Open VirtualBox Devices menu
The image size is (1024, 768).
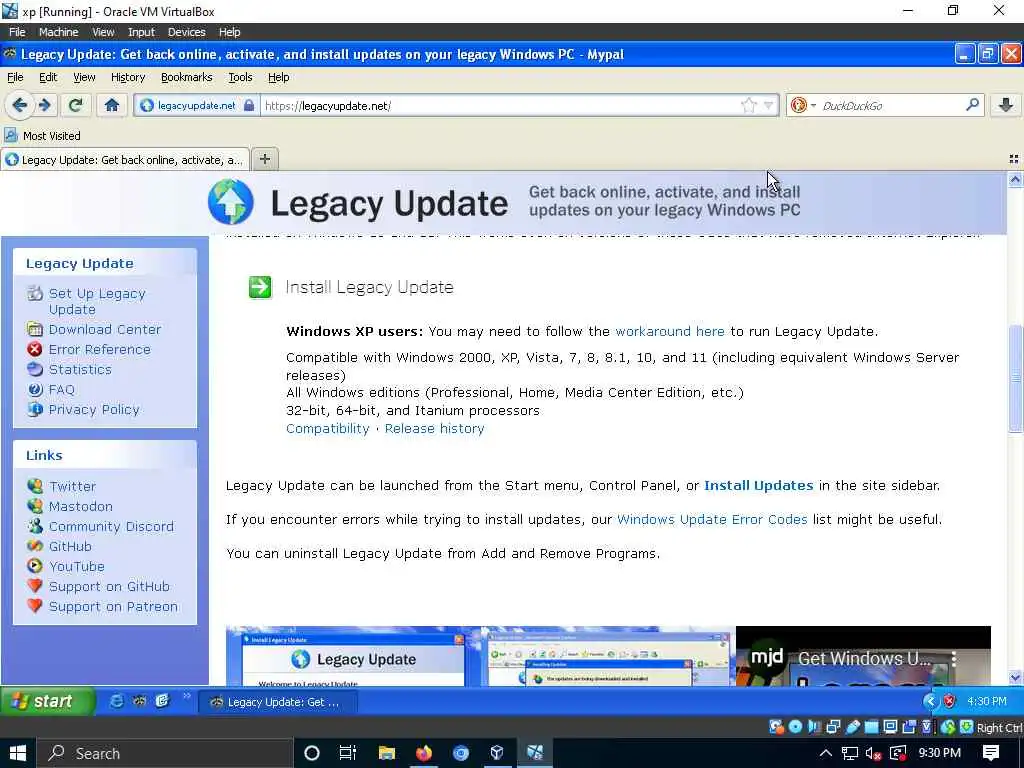pyautogui.click(x=187, y=31)
